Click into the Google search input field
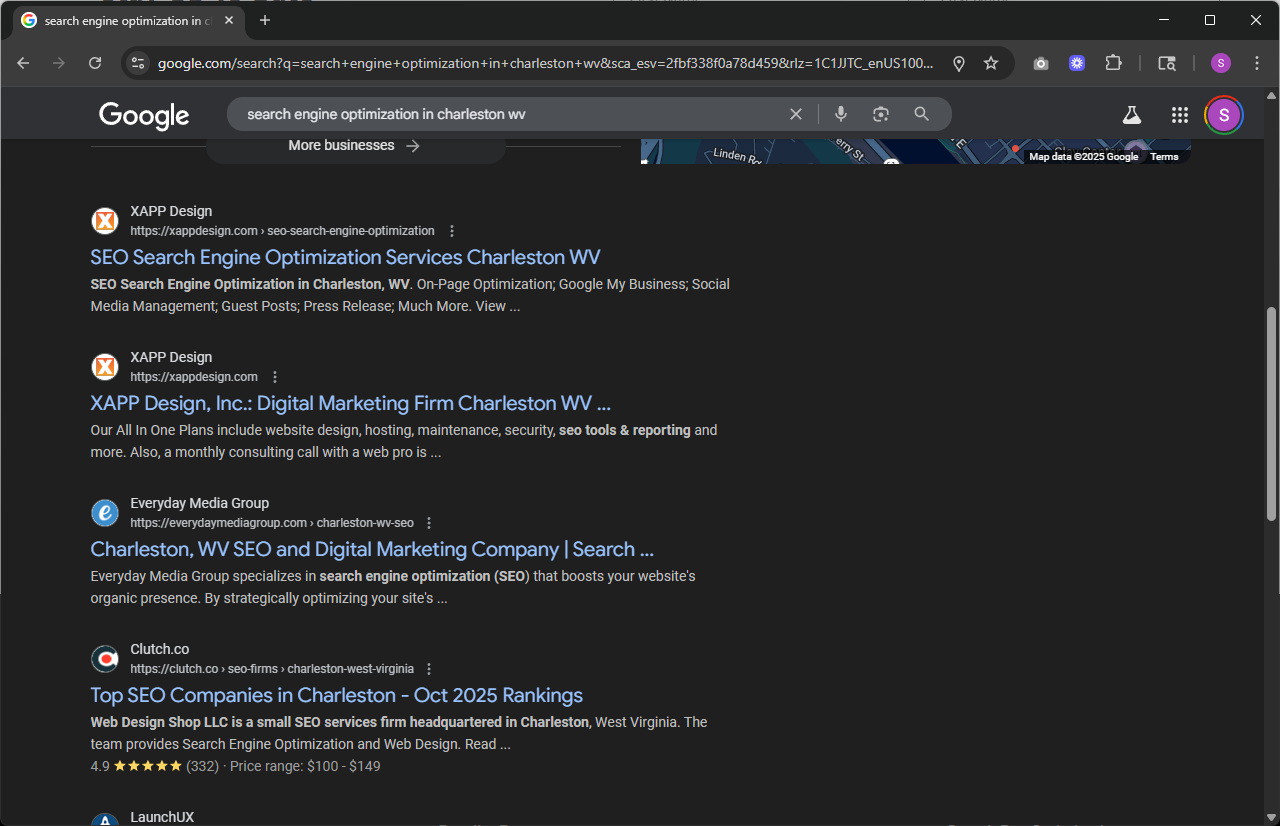Viewport: 1280px width, 826px height. (500, 114)
